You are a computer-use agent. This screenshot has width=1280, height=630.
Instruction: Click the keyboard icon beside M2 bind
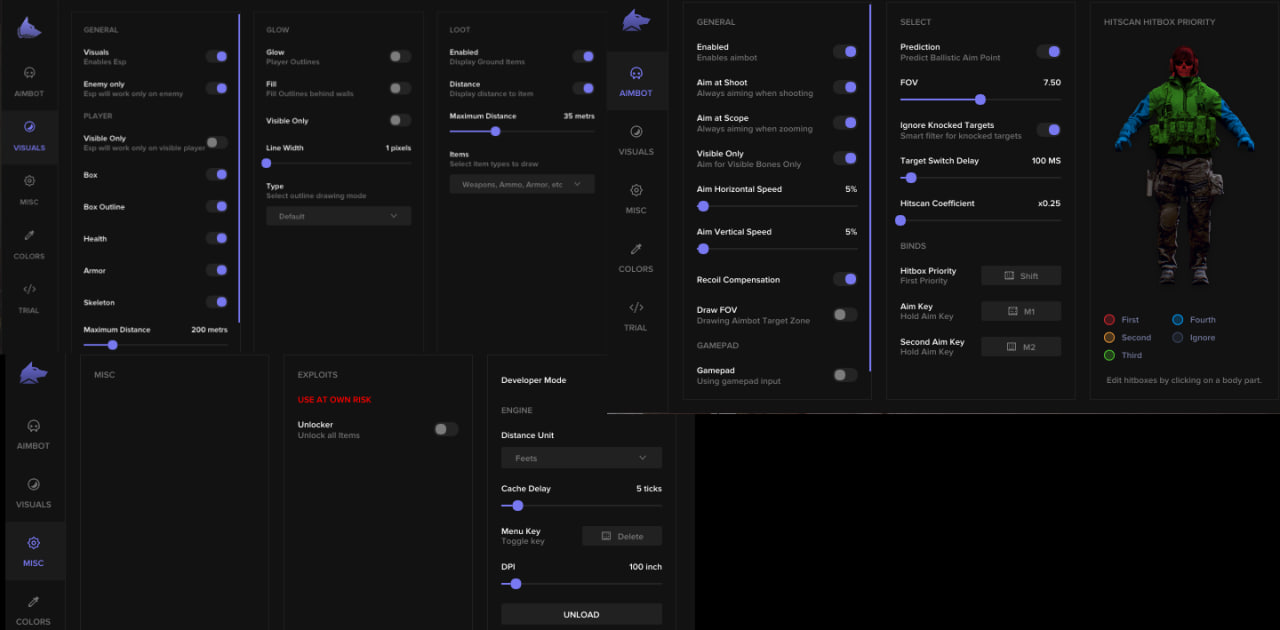click(x=1011, y=347)
